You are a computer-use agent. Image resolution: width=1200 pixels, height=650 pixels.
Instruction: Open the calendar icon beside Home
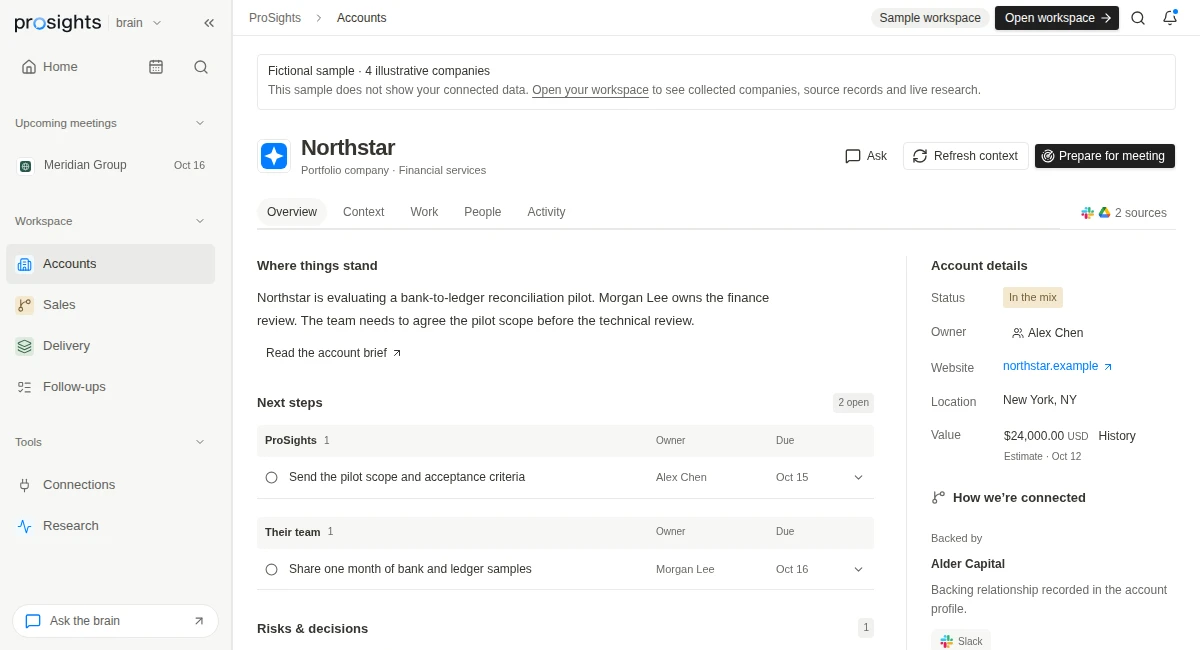click(156, 67)
